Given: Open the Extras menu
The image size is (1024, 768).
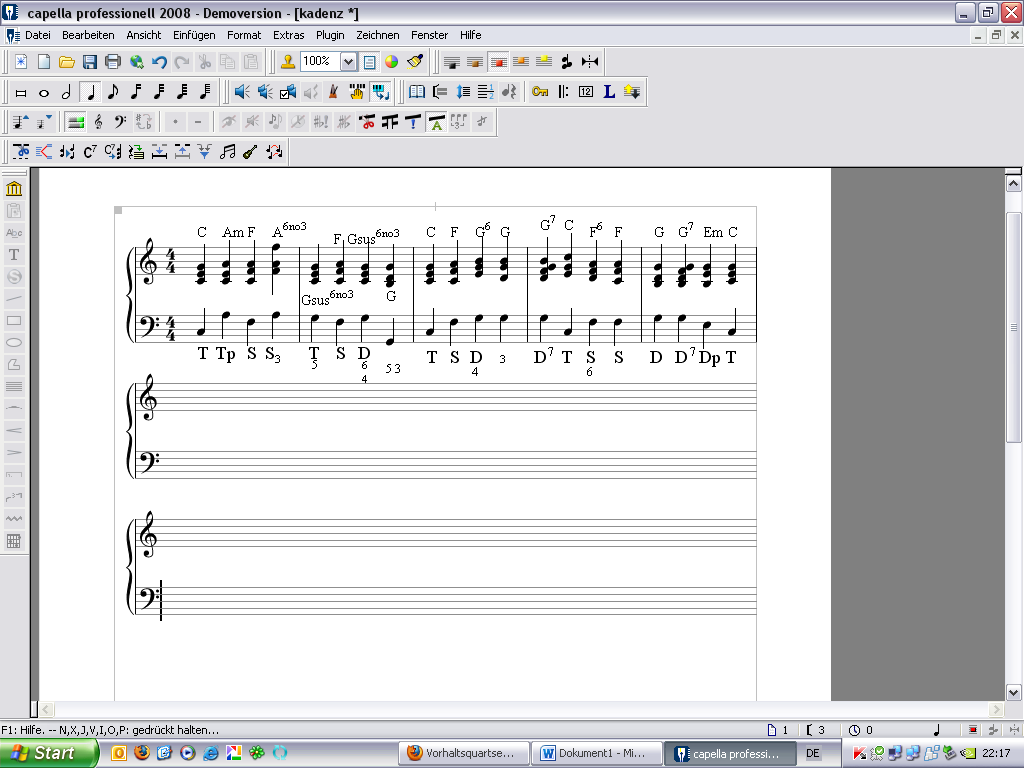Looking at the screenshot, I should tap(289, 35).
